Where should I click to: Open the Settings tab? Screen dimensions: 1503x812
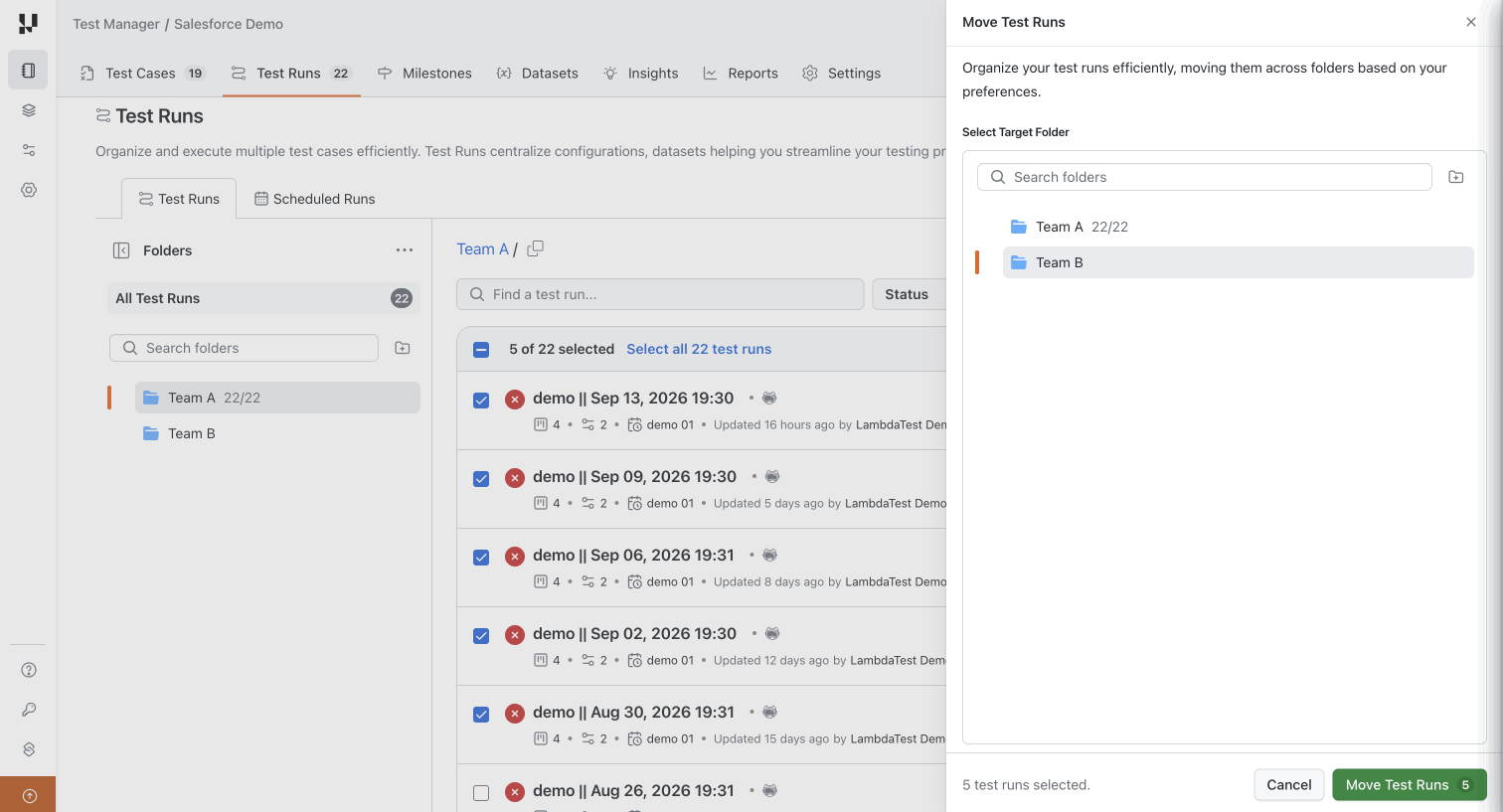tap(841, 74)
